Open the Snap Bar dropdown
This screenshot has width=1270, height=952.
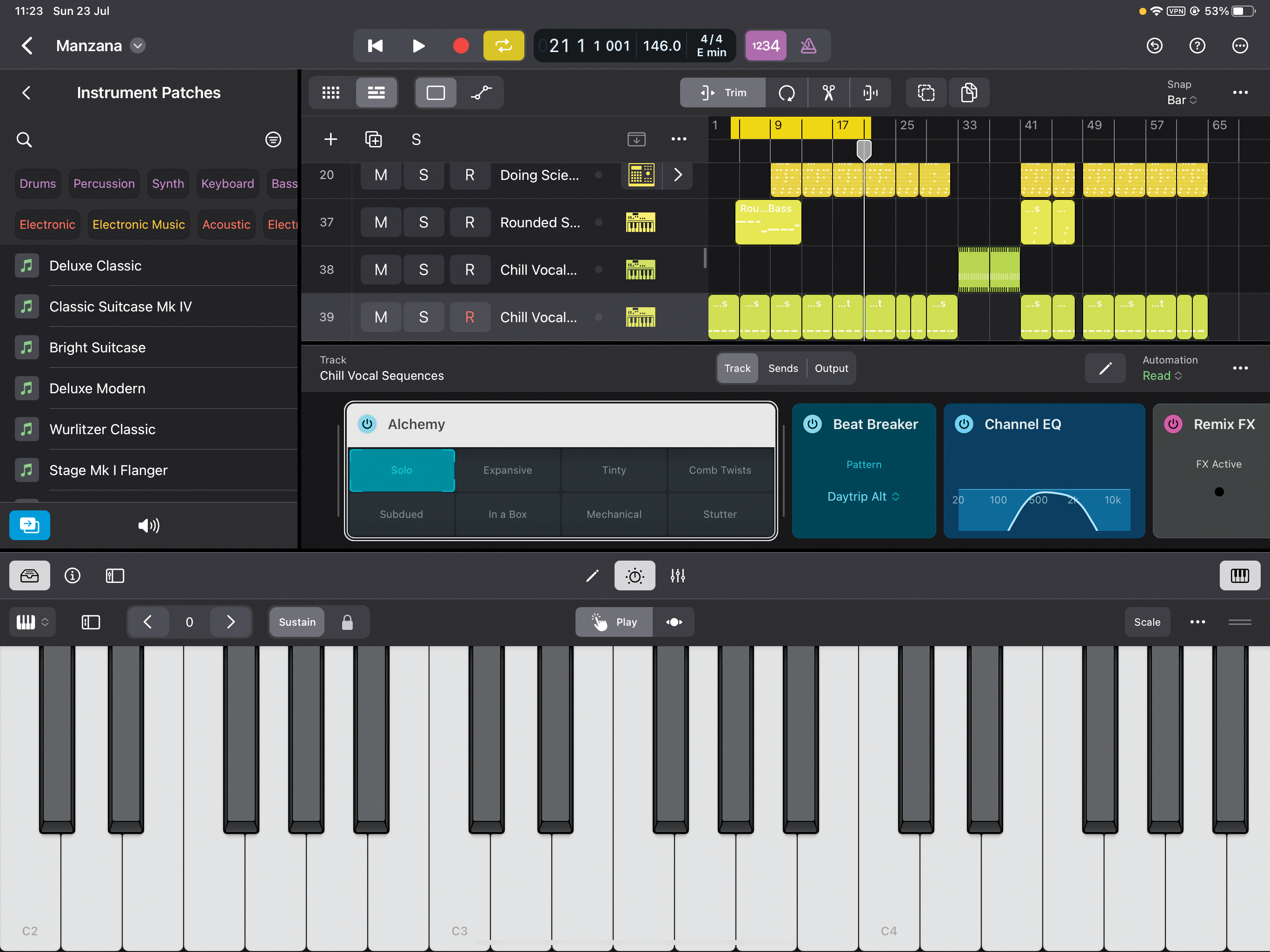pos(1181,99)
